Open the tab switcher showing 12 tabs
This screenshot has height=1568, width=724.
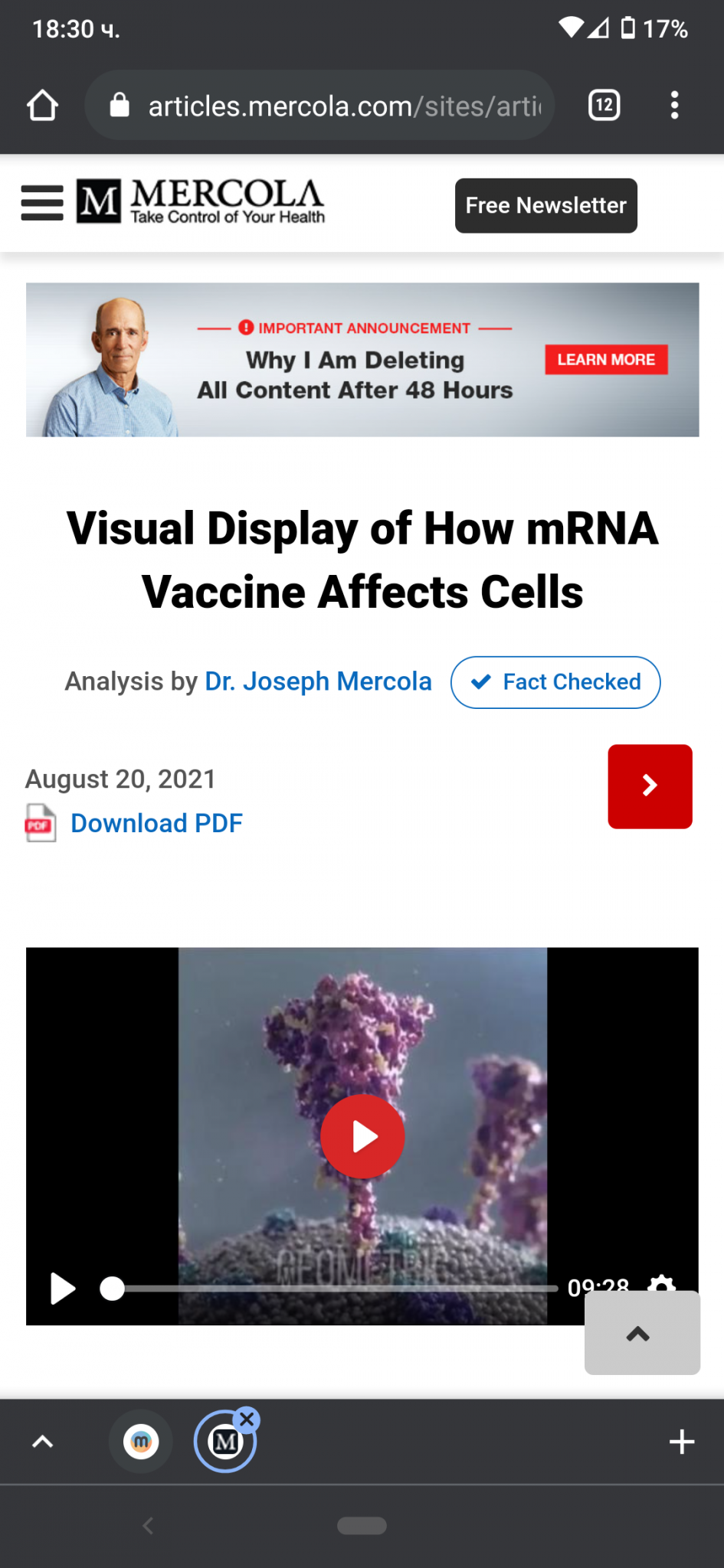click(x=604, y=105)
